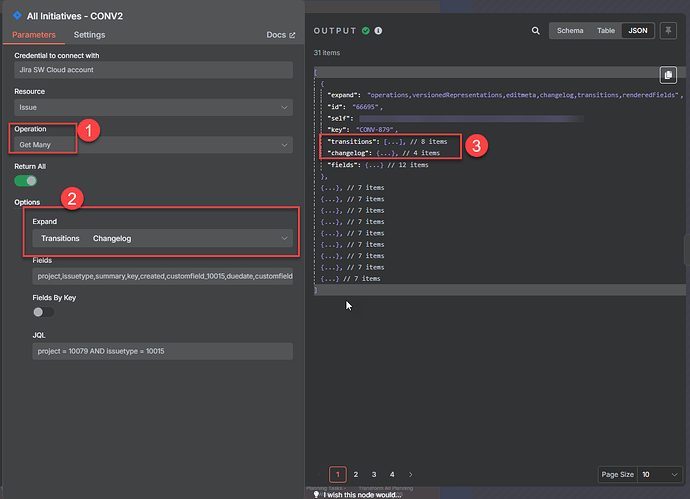Toggle the Return All switch off

[x=26, y=181]
